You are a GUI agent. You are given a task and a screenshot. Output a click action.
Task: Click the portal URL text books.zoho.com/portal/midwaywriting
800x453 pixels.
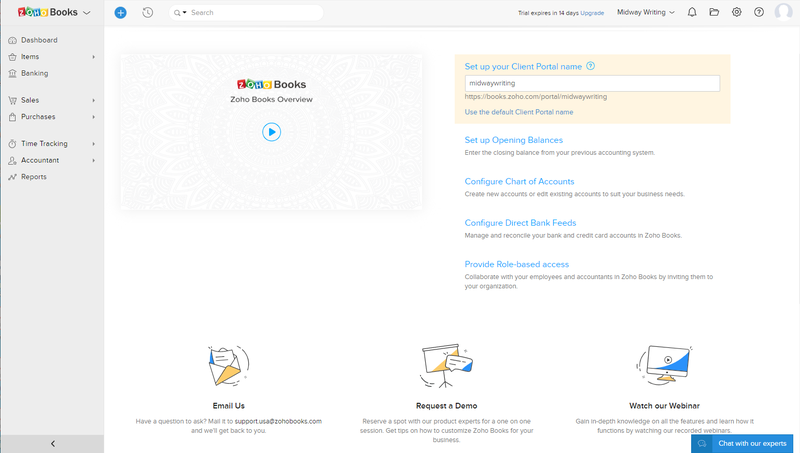pos(536,97)
